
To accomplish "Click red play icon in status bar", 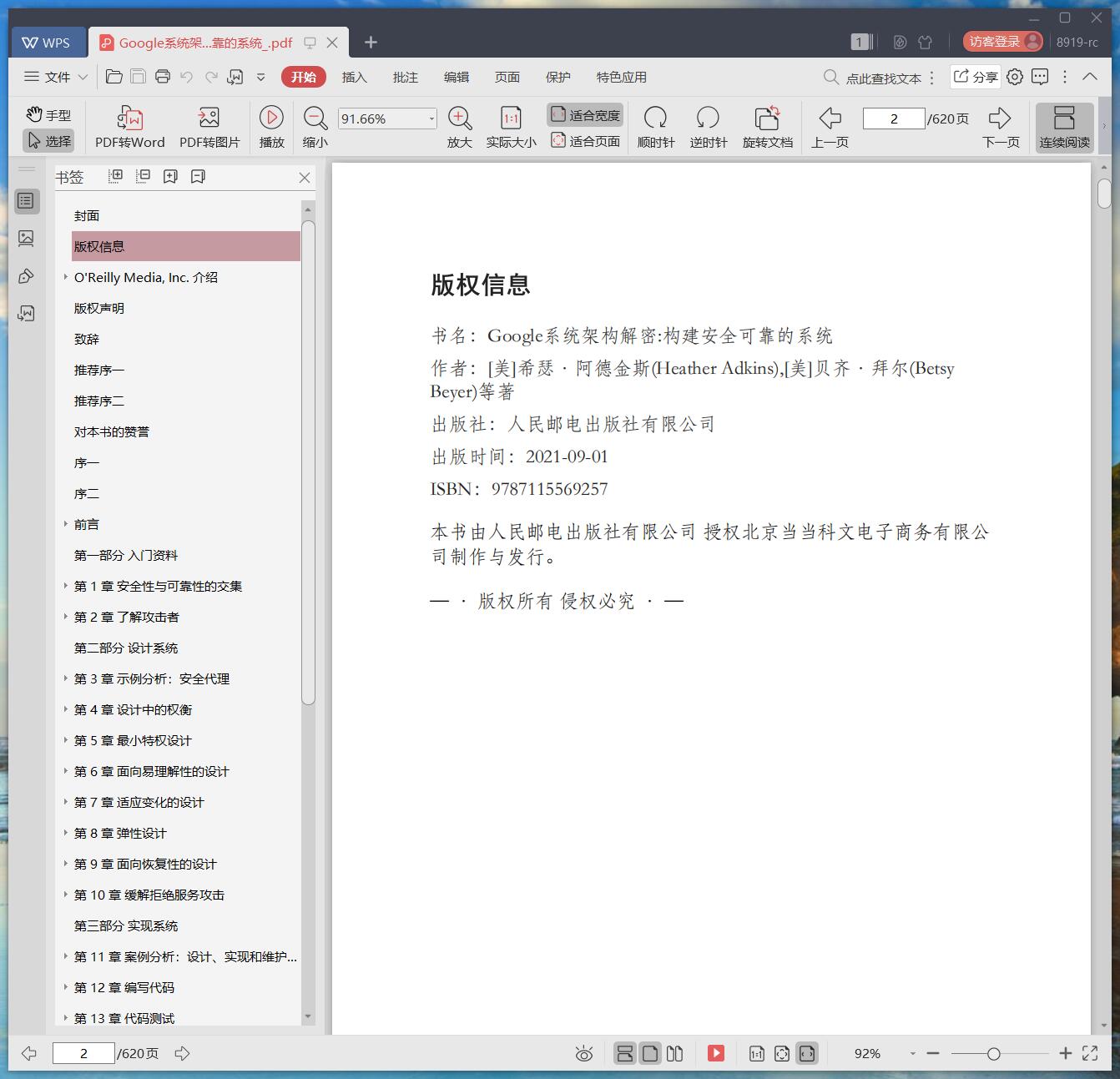I will pos(716,1053).
